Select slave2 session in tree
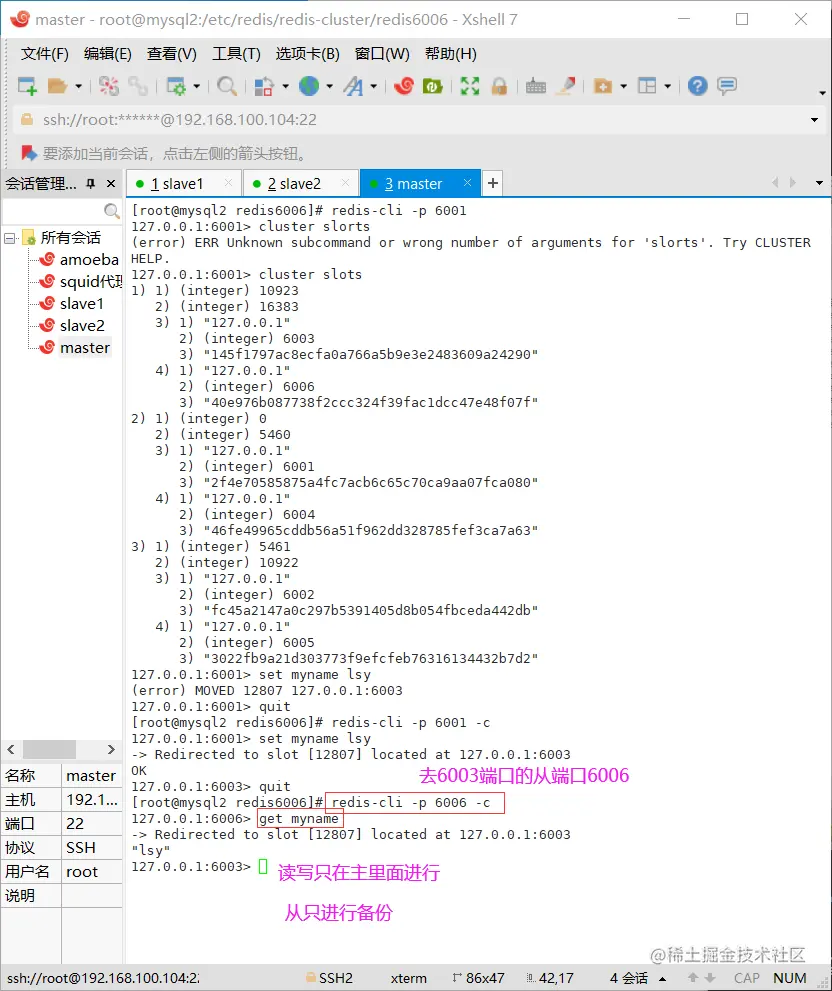 tap(82, 326)
